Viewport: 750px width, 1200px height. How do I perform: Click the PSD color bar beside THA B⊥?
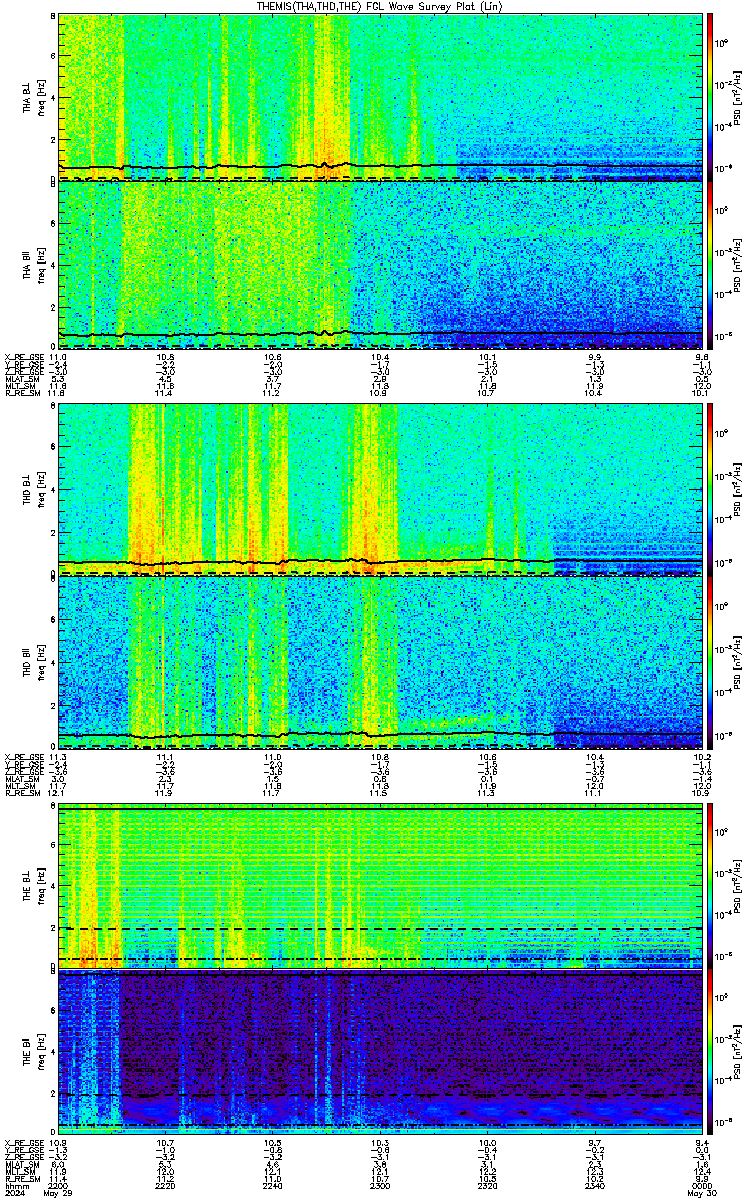pos(711,97)
